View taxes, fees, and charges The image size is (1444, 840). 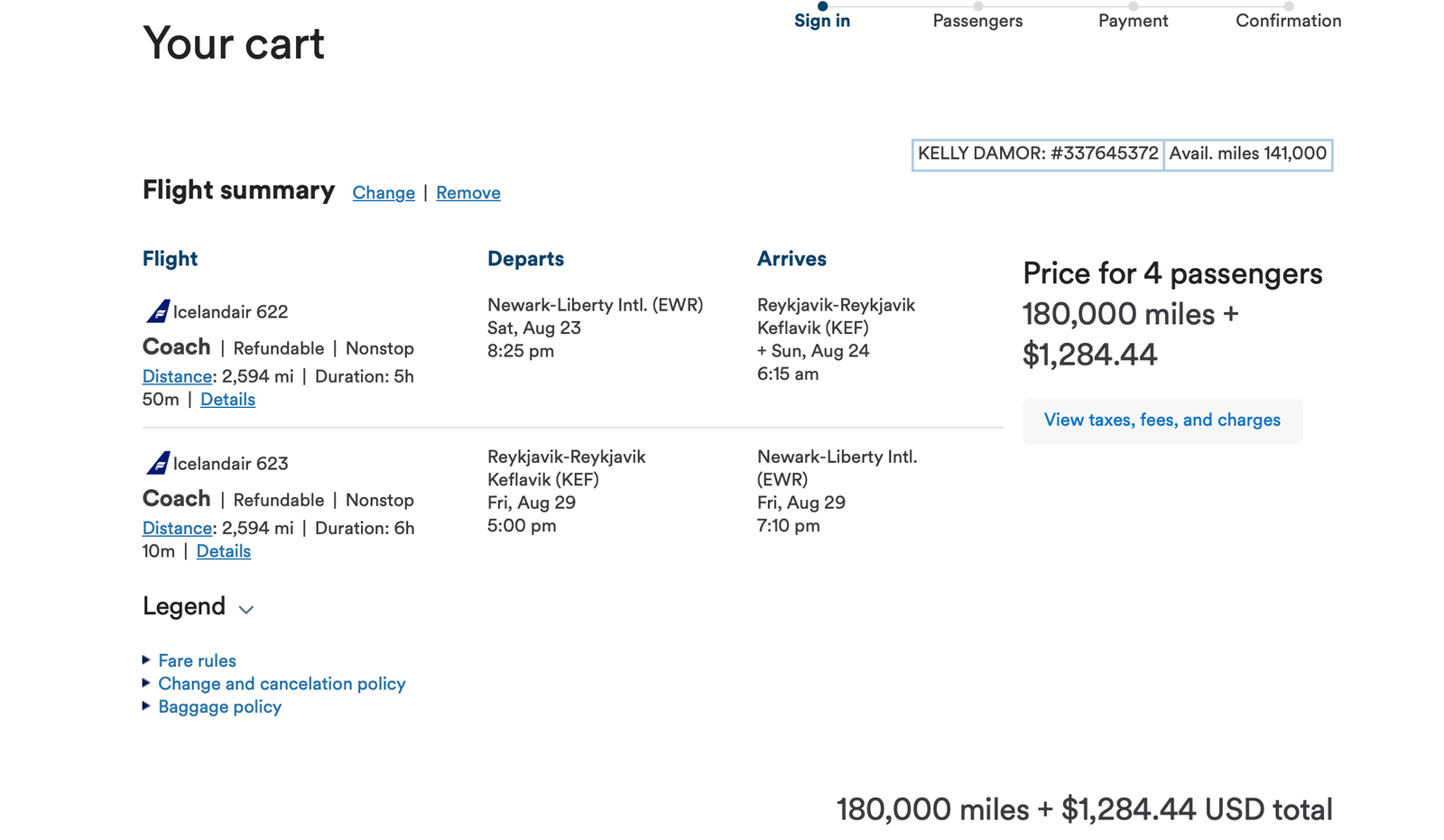pyautogui.click(x=1162, y=420)
